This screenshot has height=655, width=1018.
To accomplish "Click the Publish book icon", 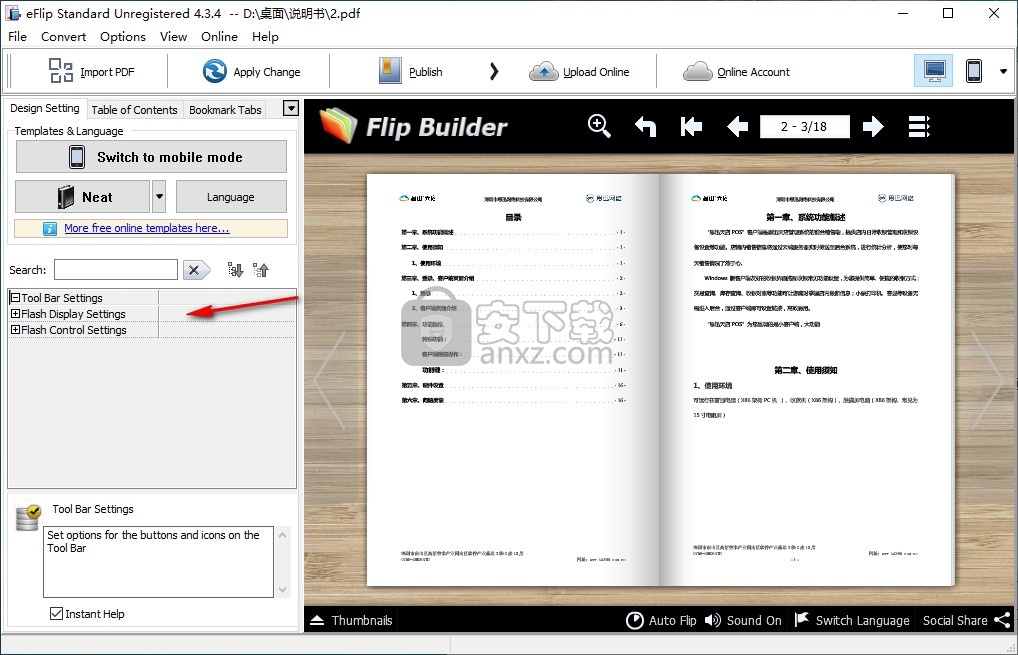I will coord(390,71).
